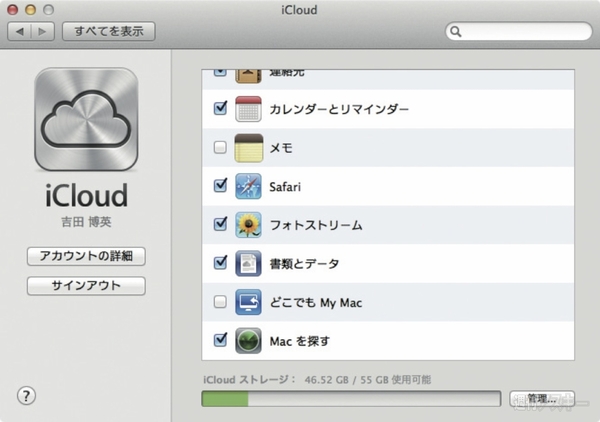Click the Safari compass icon
This screenshot has height=422, width=600.
(x=248, y=186)
